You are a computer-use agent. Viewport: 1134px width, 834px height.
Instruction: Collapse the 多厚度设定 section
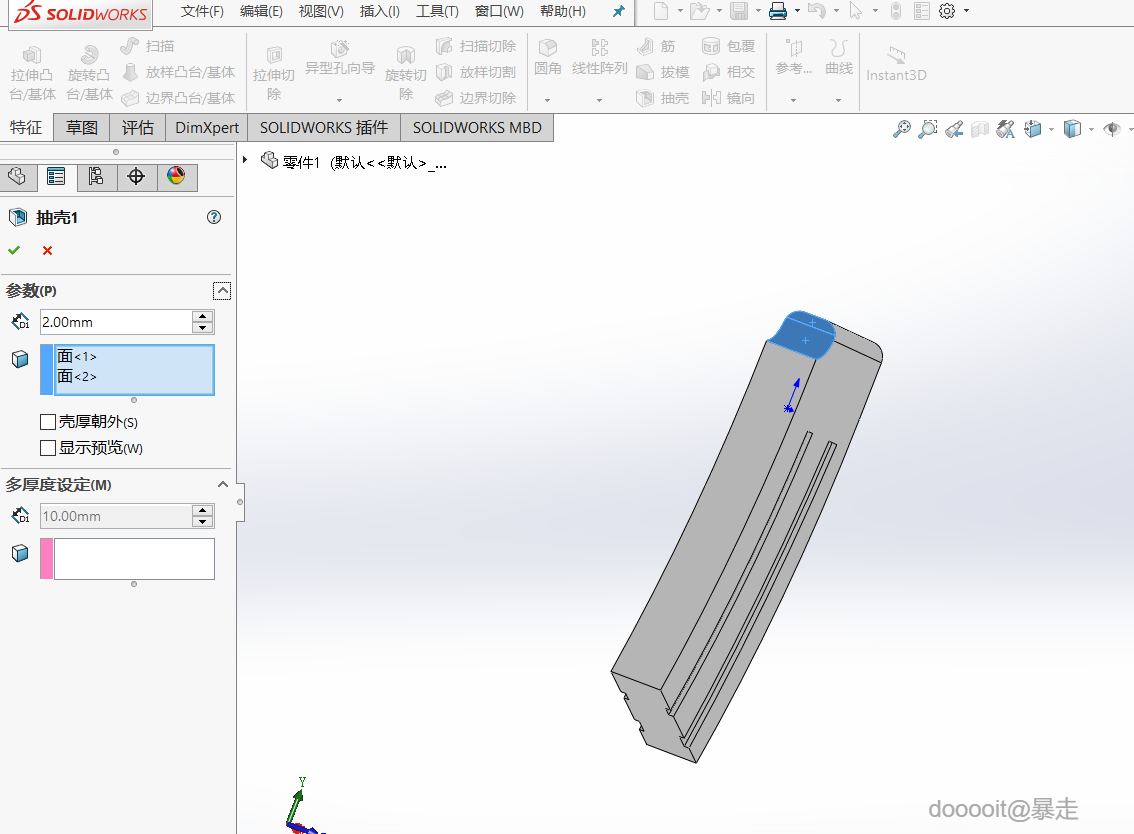point(223,484)
